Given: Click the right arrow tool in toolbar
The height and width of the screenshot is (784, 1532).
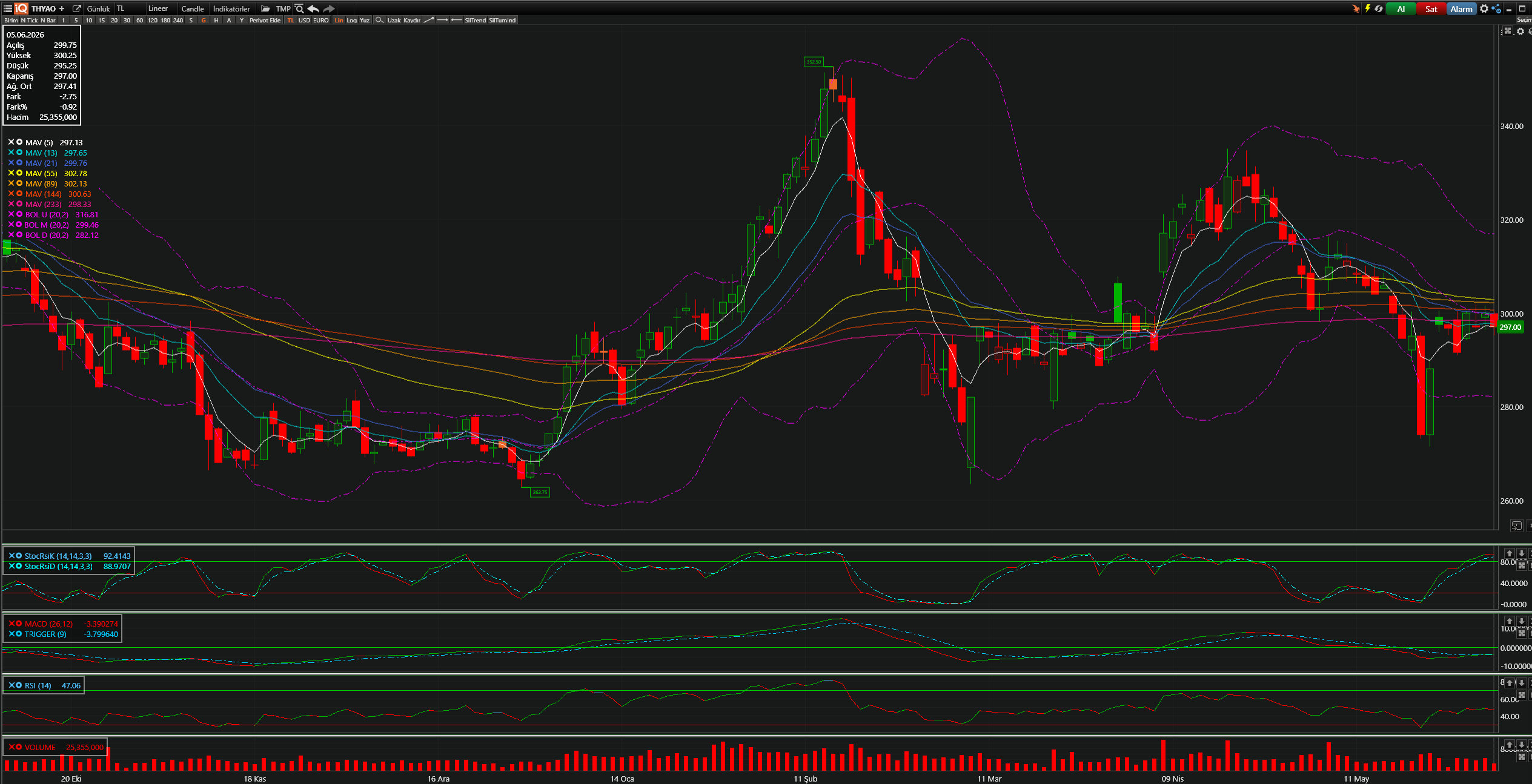Looking at the screenshot, I should pyautogui.click(x=443, y=20).
